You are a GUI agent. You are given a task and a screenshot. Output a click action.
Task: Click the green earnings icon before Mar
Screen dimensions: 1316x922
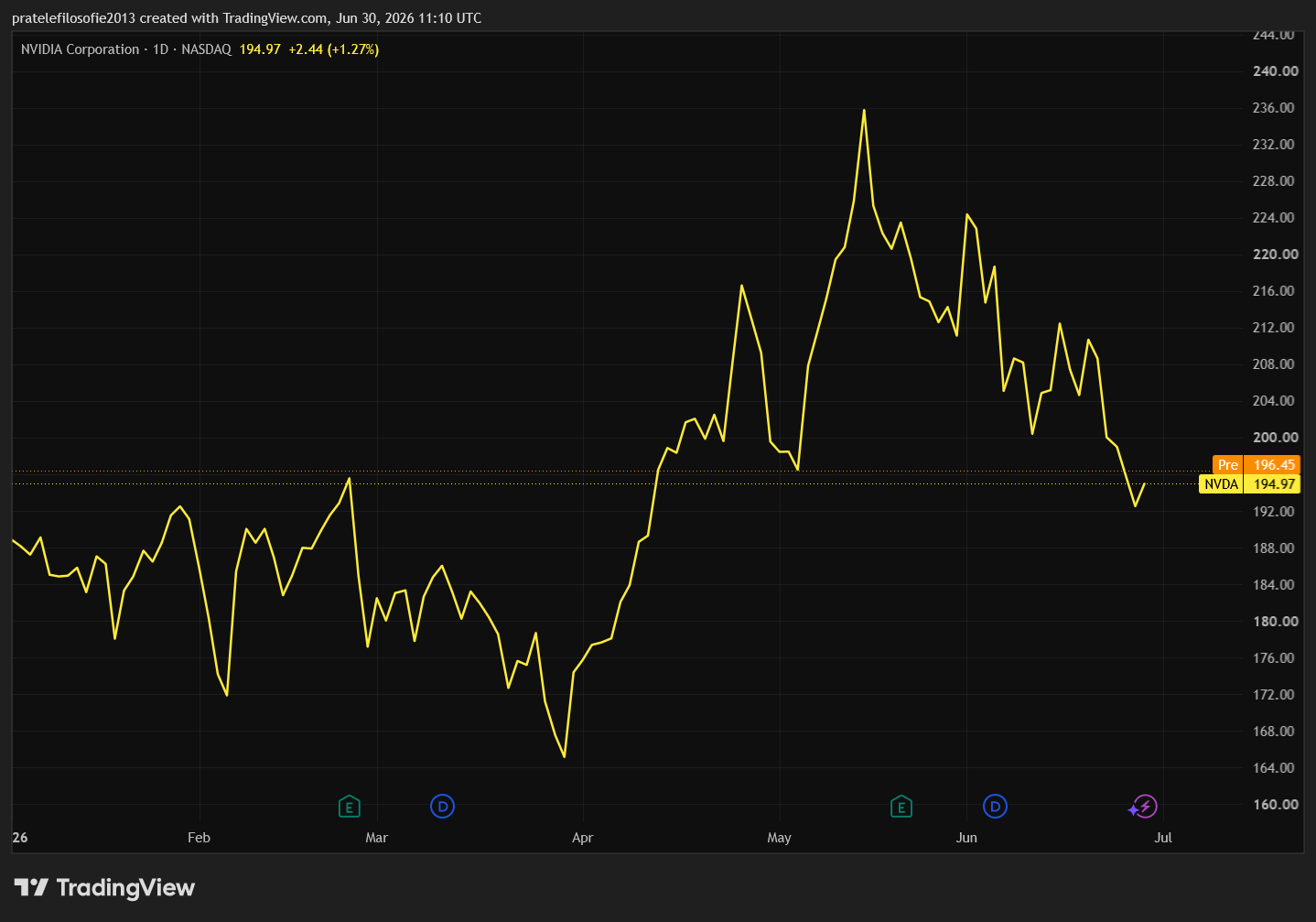349,807
